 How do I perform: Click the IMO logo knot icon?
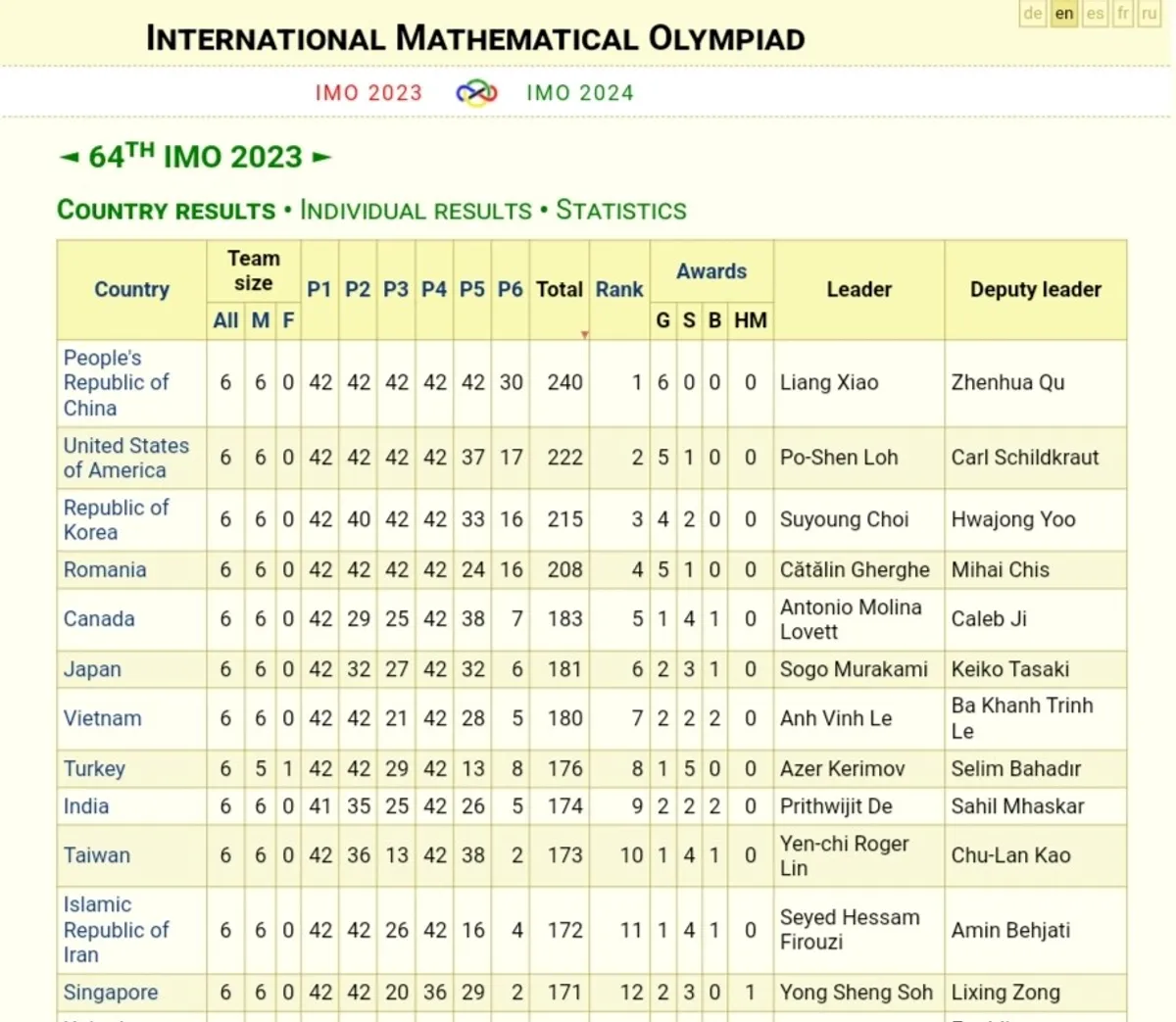pyautogui.click(x=477, y=93)
